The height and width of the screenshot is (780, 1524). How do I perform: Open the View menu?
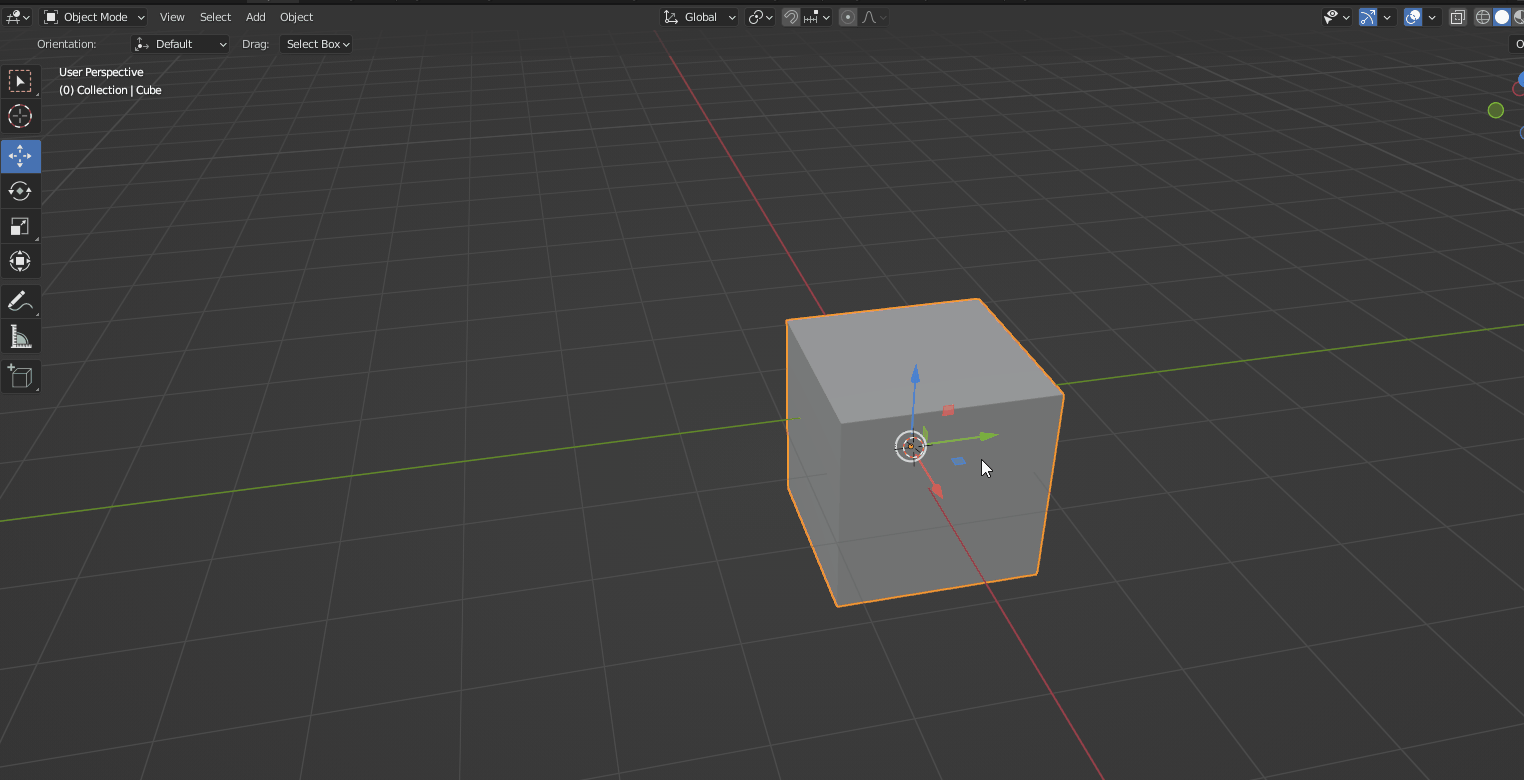[x=172, y=16]
